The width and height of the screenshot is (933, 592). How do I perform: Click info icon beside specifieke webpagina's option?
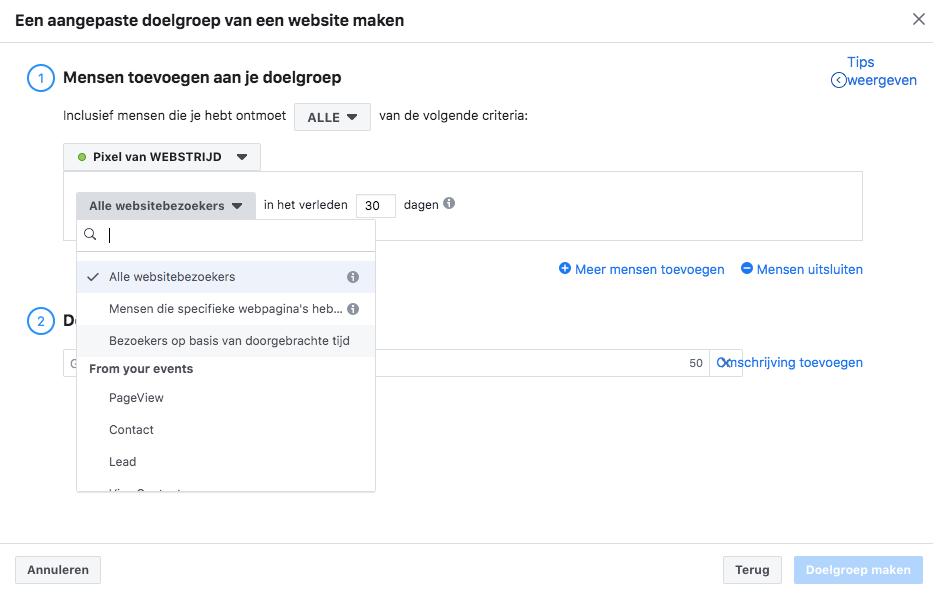click(x=353, y=309)
